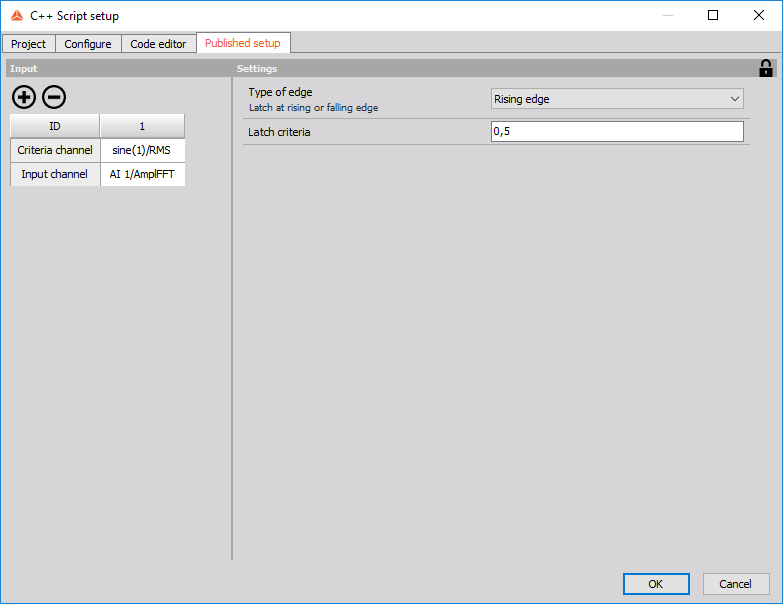Select the AI 1/AmplFFT input channel cell

pos(142,174)
